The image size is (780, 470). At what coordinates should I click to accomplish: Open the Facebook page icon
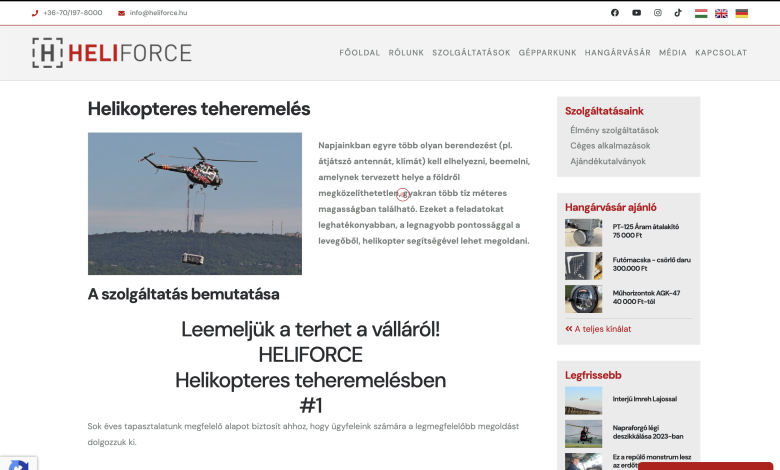615,13
